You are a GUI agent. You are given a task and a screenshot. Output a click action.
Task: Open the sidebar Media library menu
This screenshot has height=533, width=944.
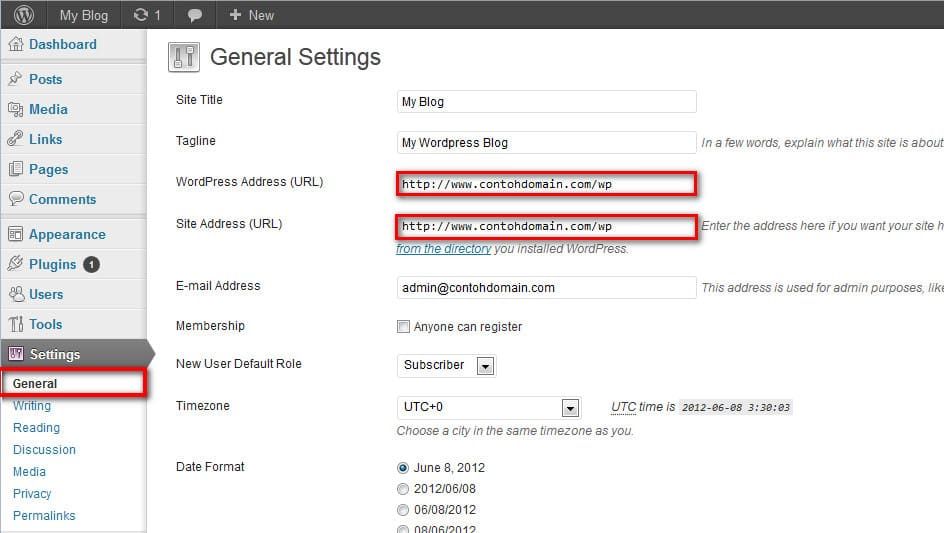[x=48, y=110]
